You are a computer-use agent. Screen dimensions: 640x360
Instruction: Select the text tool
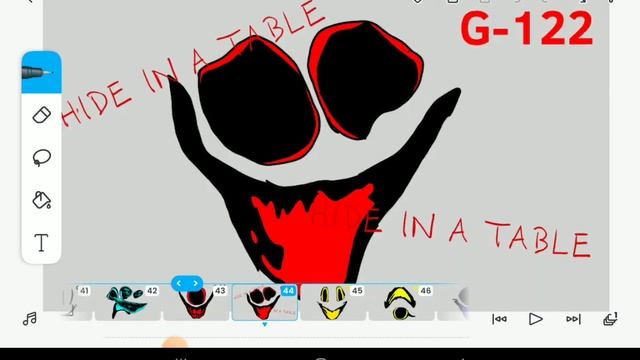click(41, 242)
